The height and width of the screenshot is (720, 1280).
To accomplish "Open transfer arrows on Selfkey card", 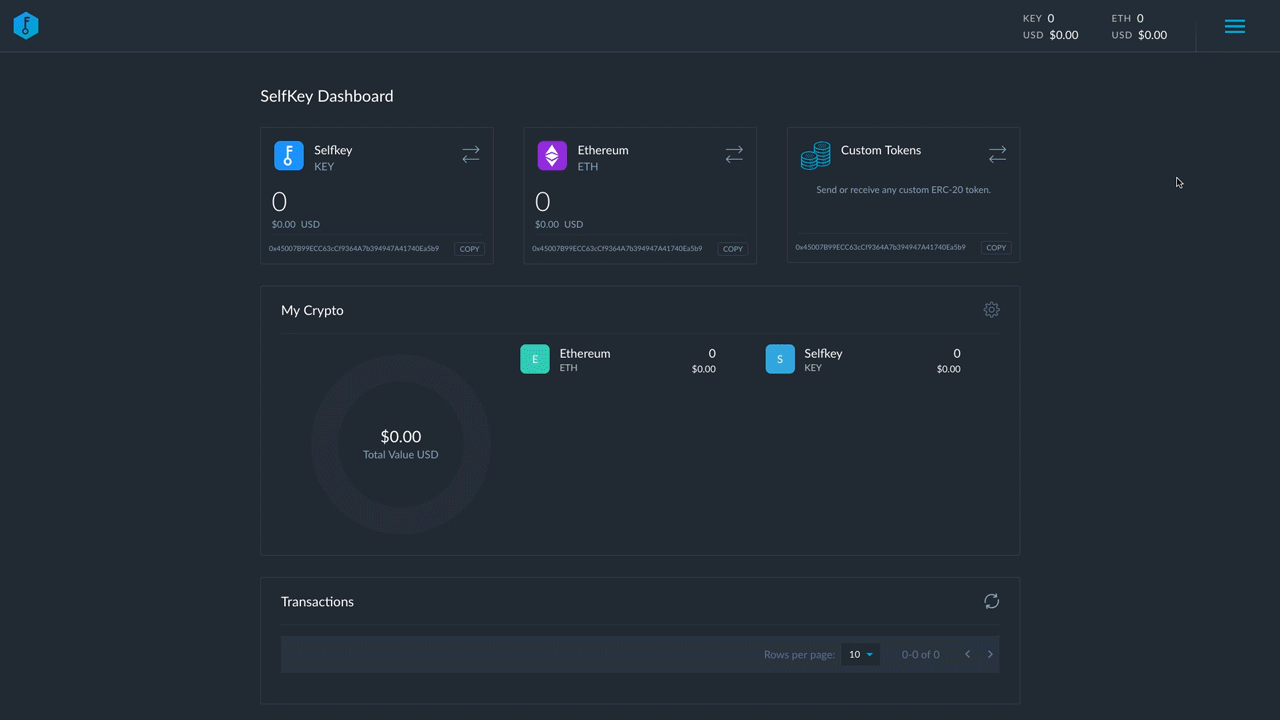I will (471, 154).
